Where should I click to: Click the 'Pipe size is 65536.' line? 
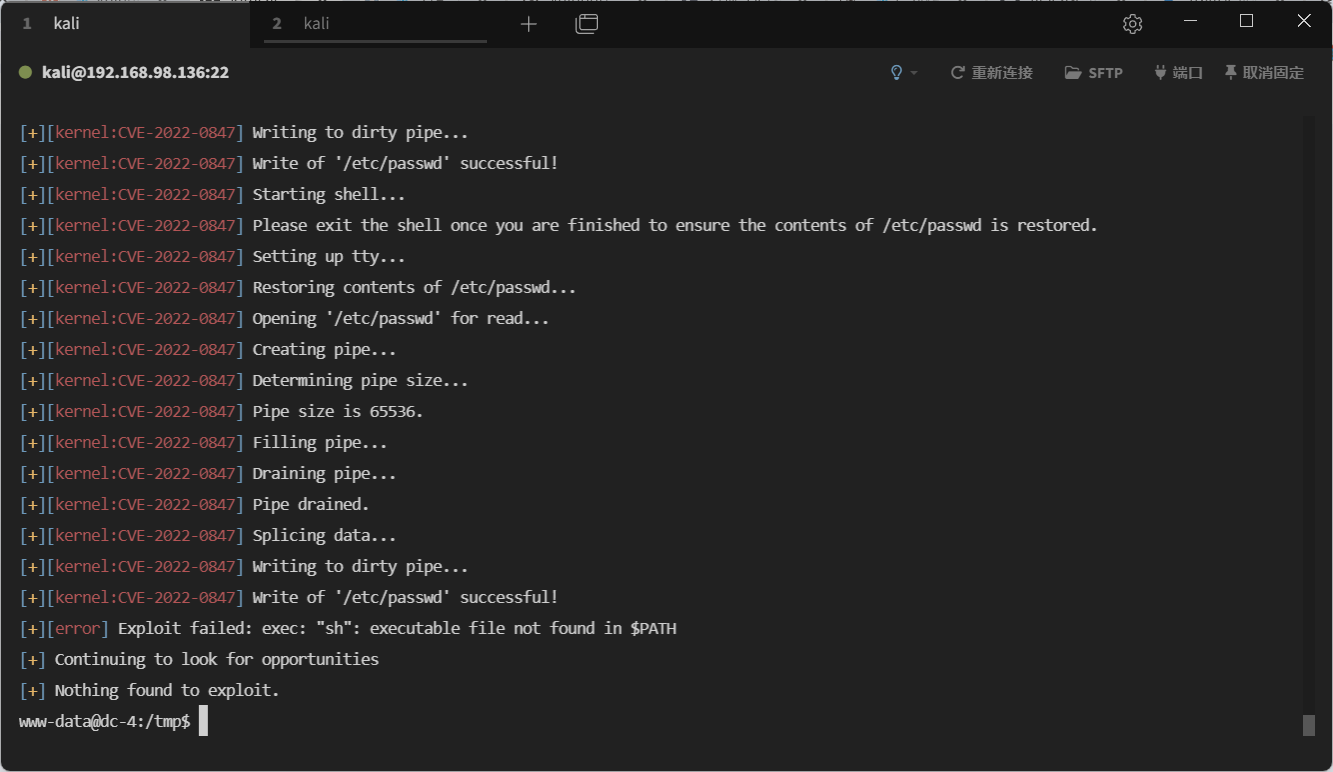221,411
